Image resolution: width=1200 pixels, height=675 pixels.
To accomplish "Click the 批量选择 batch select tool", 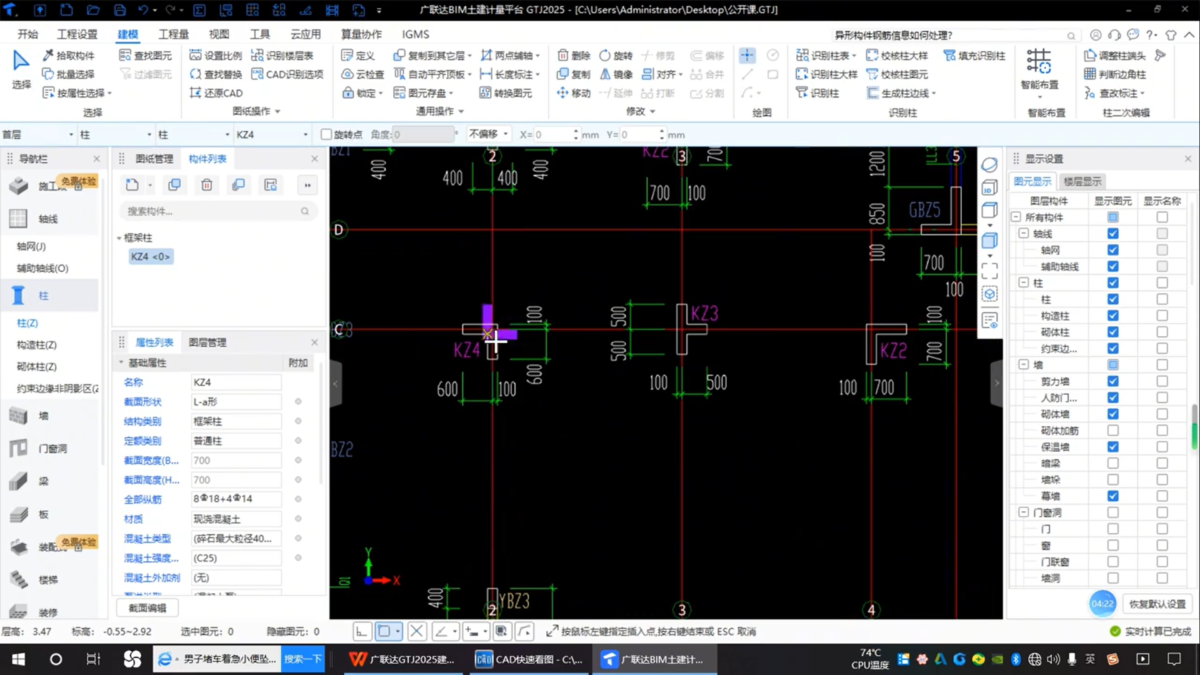I will (69, 74).
